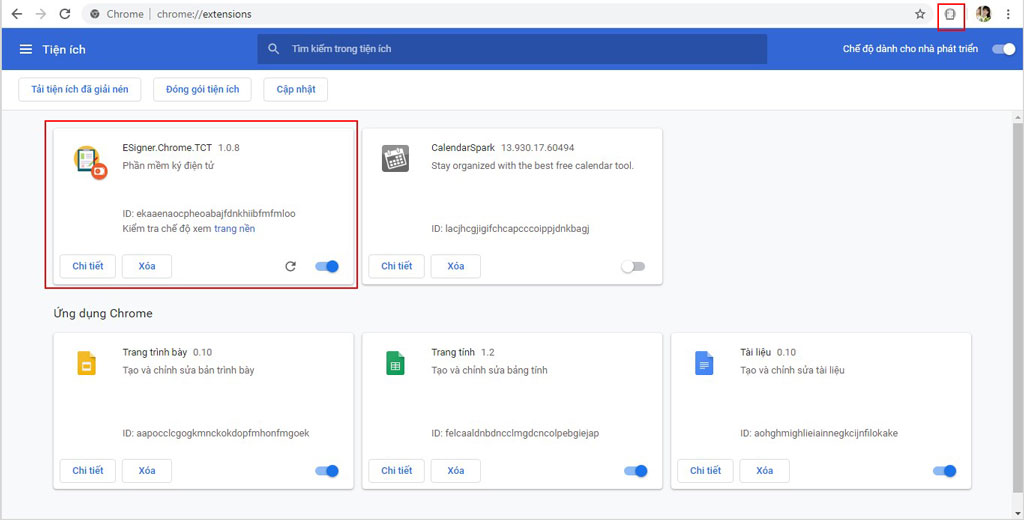Click the Phần mềm ký điện tử description
The width and height of the screenshot is (1024, 520).
click(168, 166)
